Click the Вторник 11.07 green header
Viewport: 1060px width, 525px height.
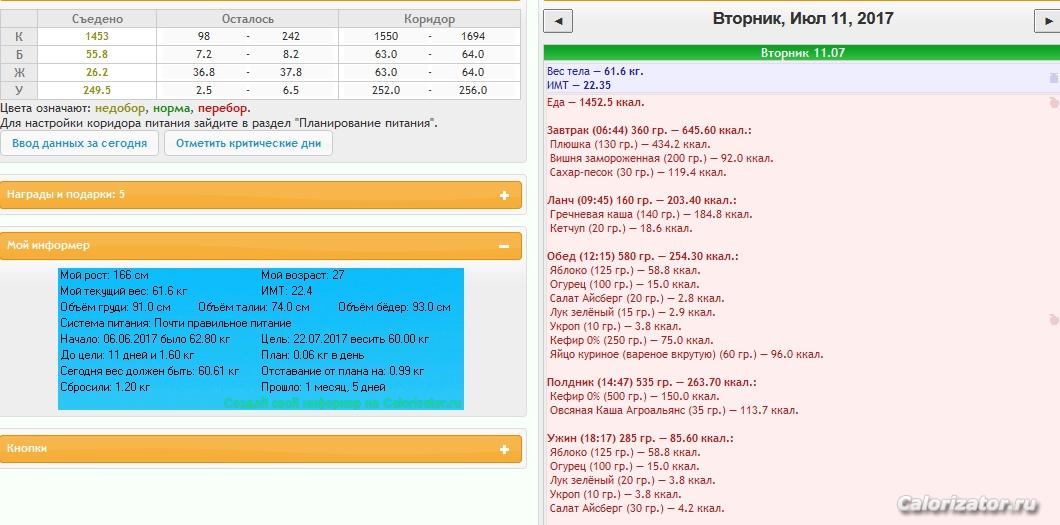(802, 53)
